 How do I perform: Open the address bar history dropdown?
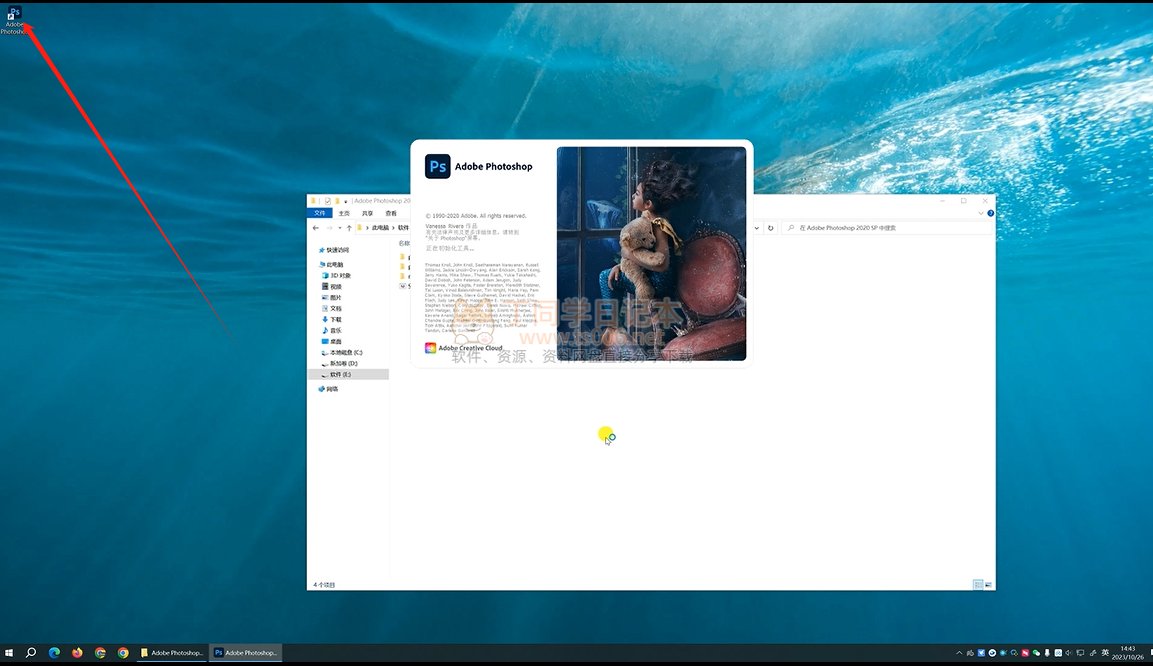click(x=758, y=228)
